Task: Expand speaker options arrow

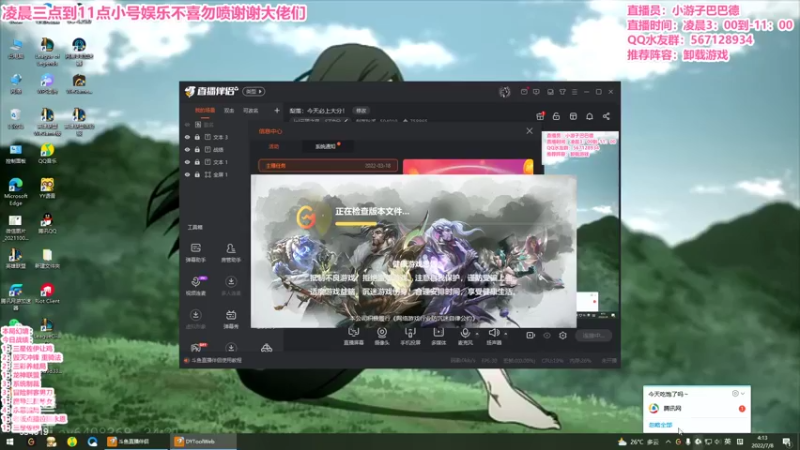Action: [x=506, y=334]
